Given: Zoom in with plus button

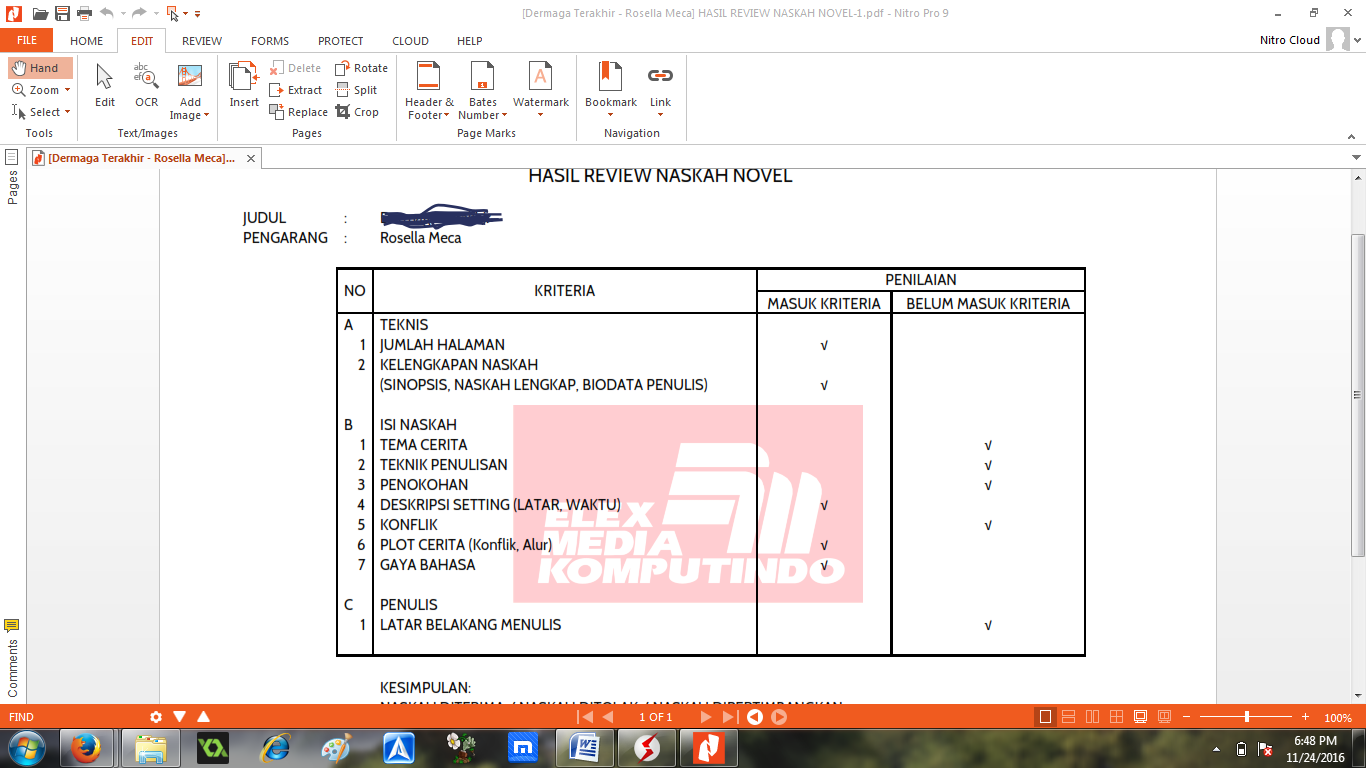Looking at the screenshot, I should (1305, 717).
